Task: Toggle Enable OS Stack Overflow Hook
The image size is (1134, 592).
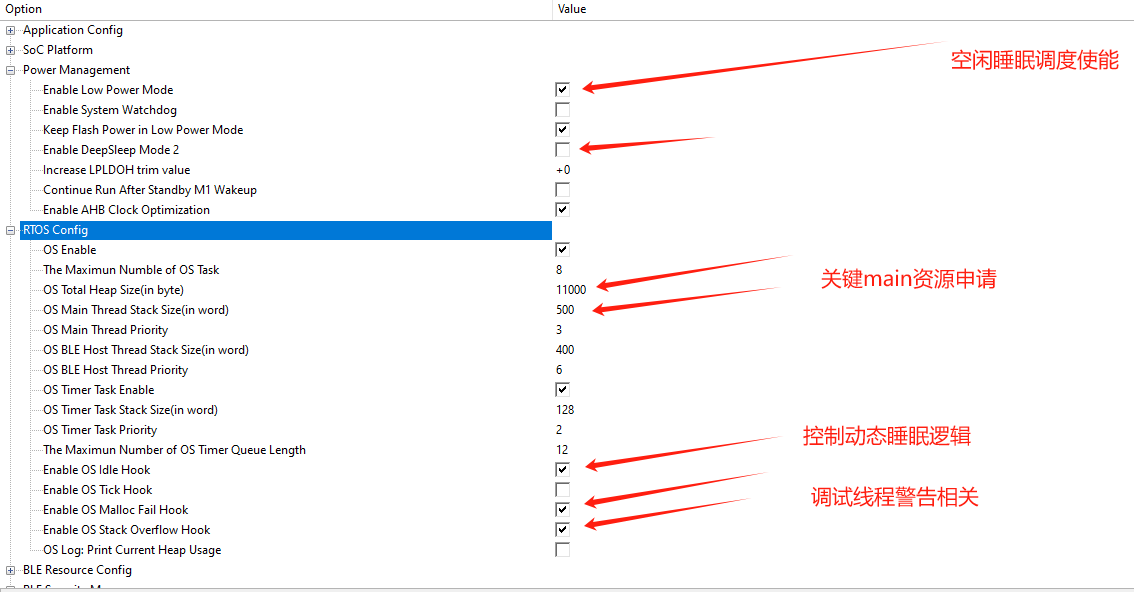Action: [562, 530]
